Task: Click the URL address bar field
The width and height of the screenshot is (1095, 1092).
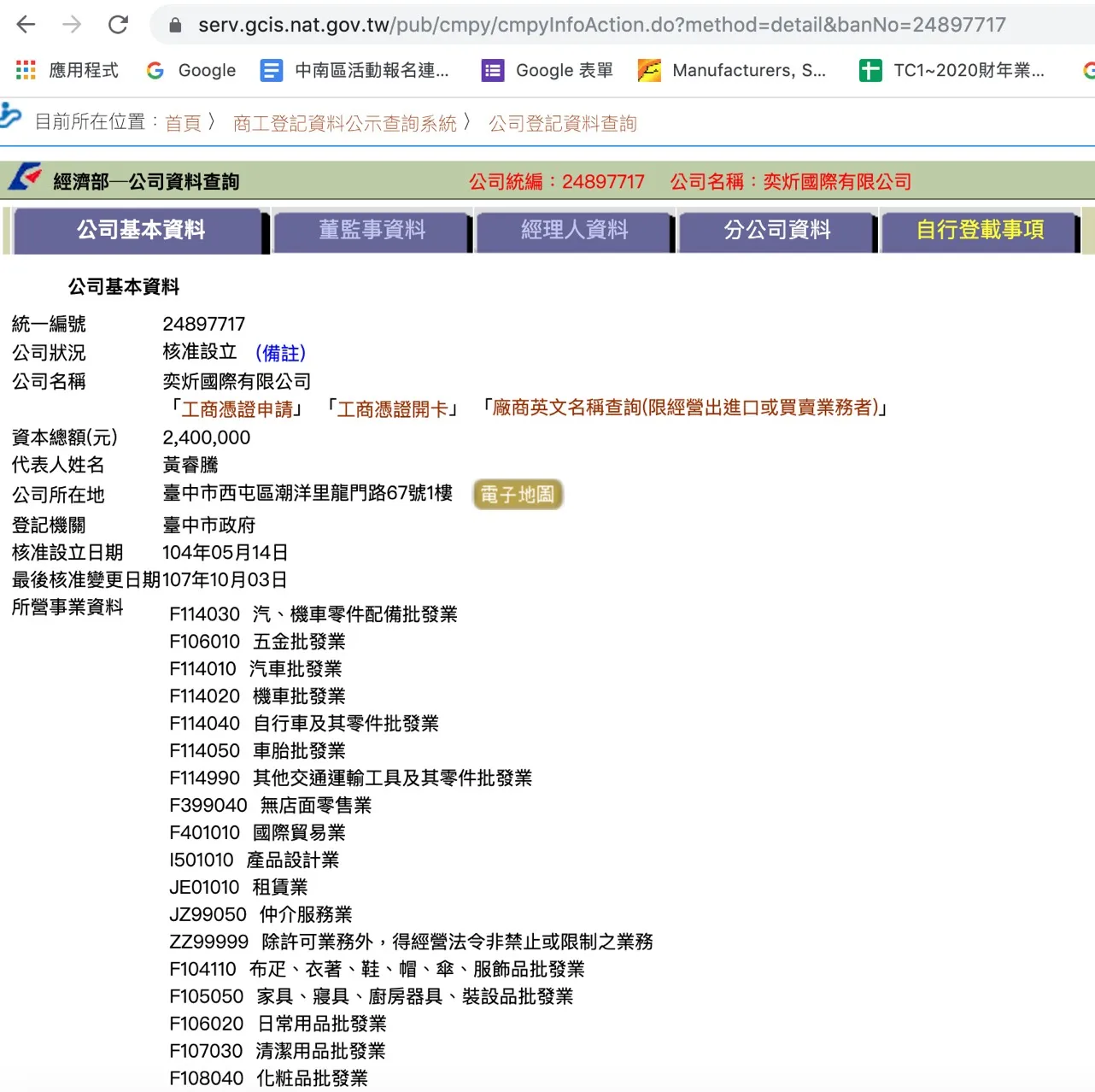Action: pyautogui.click(x=598, y=25)
